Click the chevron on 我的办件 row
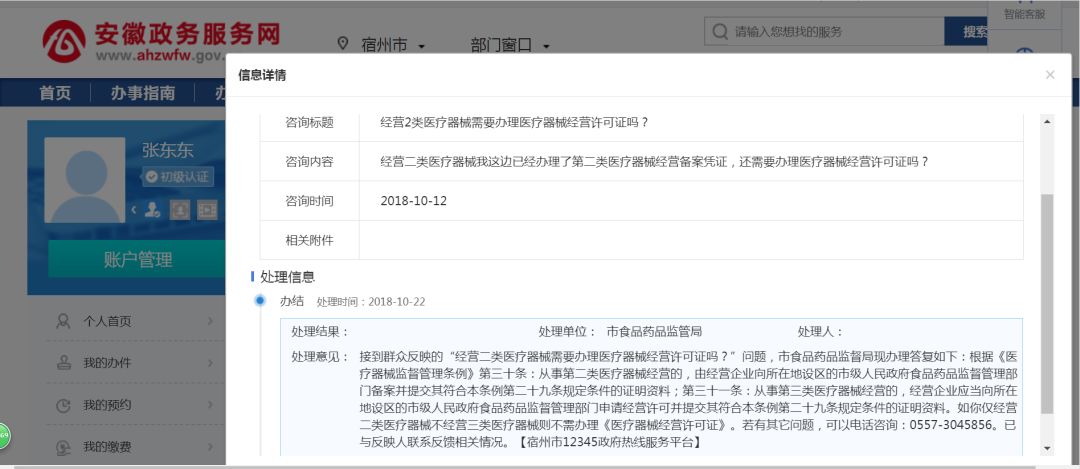Viewport: 1080px width, 469px height. (x=210, y=363)
